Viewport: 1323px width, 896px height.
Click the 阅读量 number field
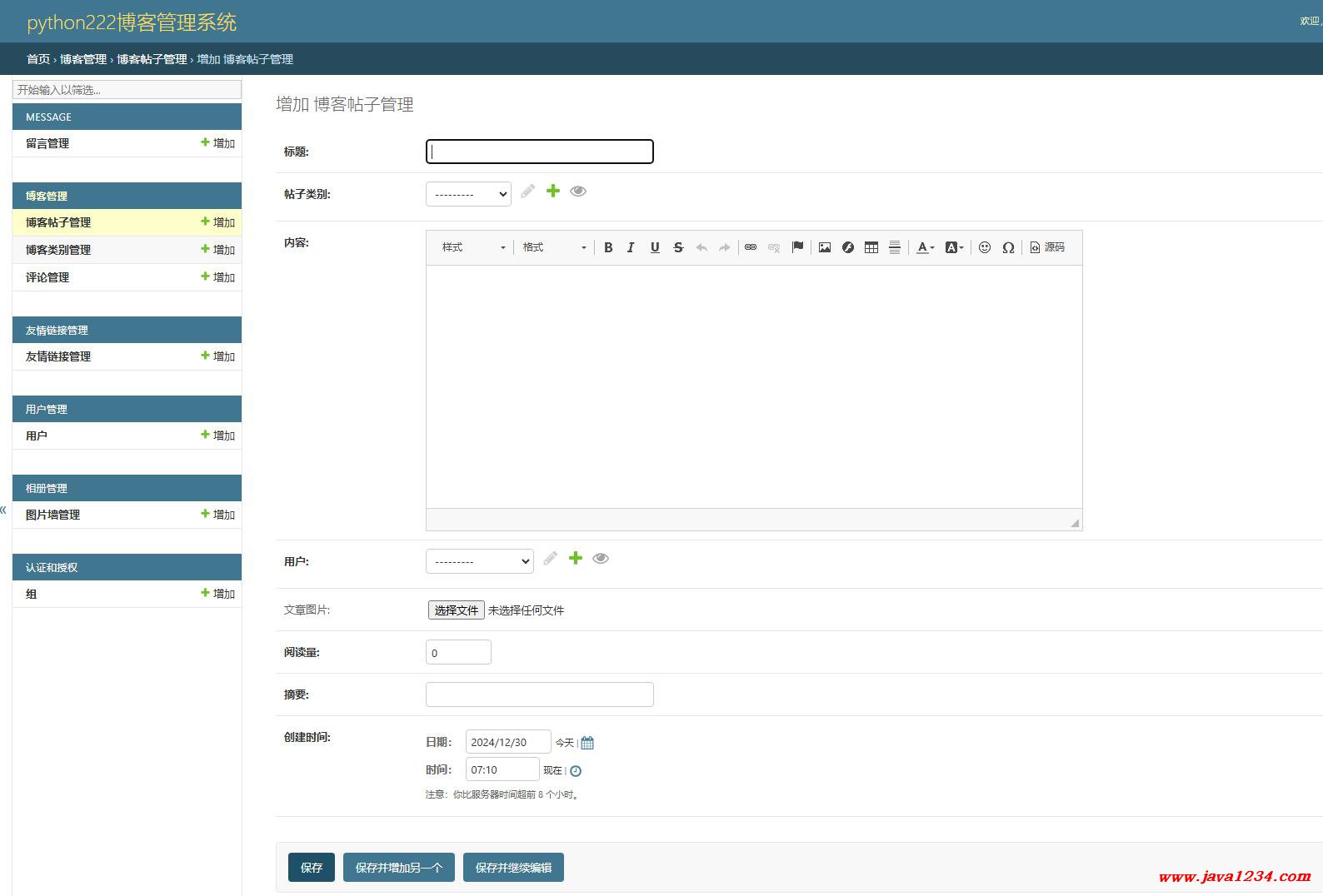point(458,652)
